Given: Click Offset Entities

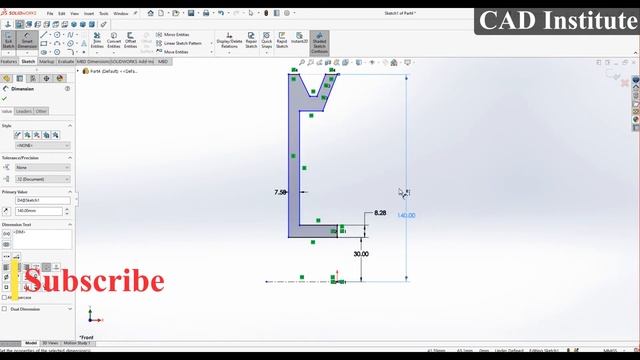Looking at the screenshot, I should click(x=130, y=40).
